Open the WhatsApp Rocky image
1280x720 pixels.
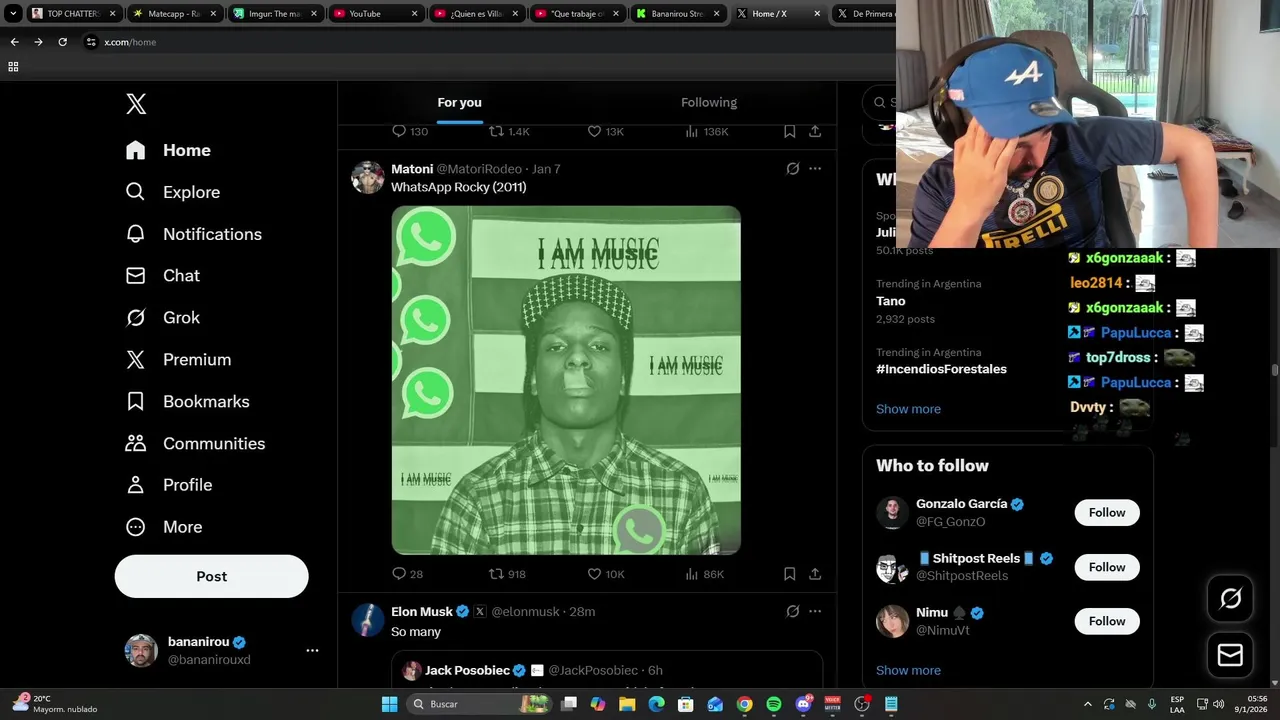(x=566, y=380)
